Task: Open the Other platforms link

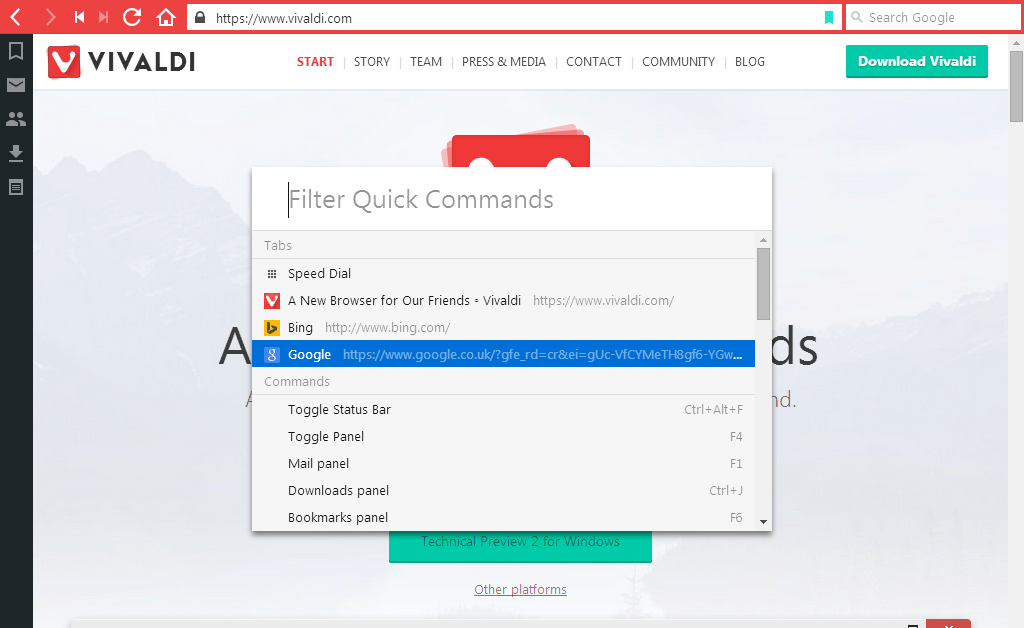Action: click(520, 589)
